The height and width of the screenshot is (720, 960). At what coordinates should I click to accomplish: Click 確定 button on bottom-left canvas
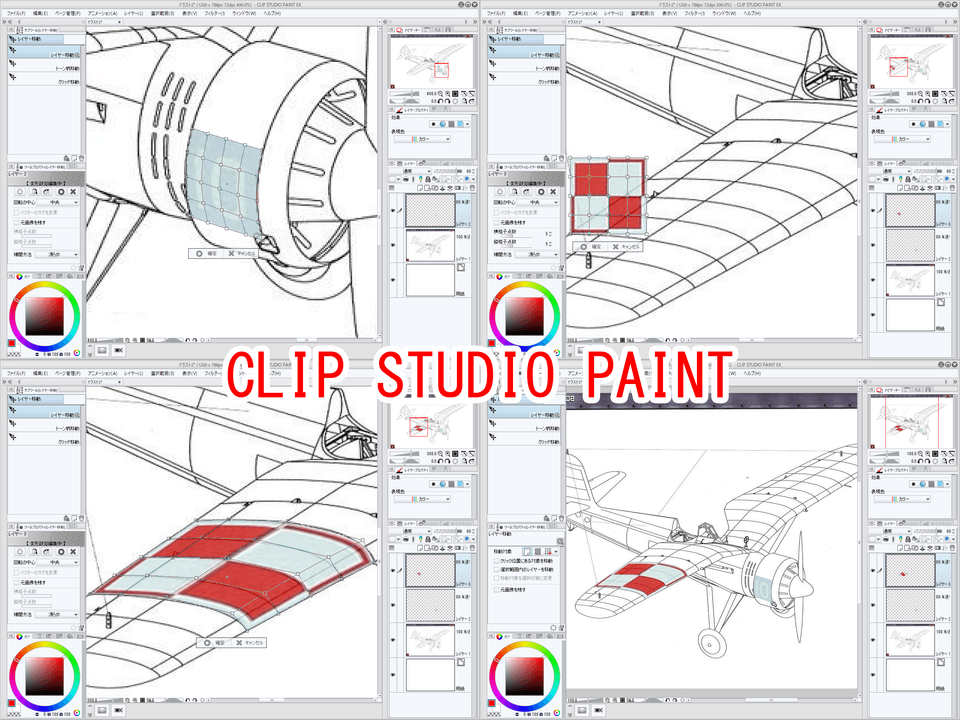(215, 643)
